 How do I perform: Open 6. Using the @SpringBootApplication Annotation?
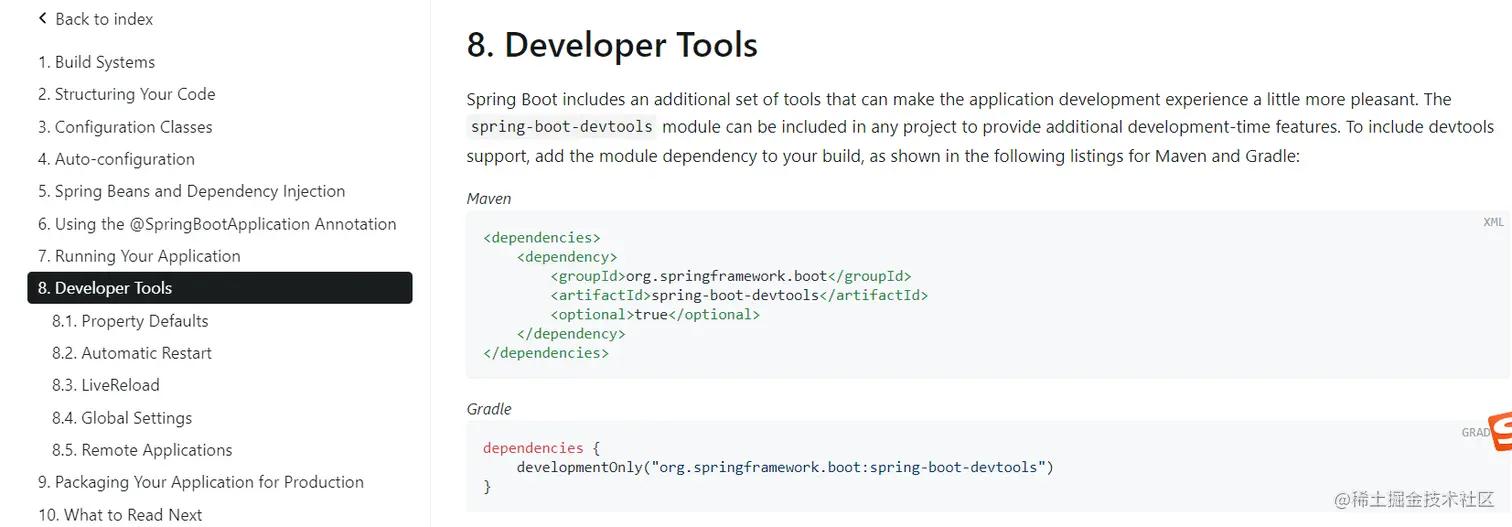217,224
